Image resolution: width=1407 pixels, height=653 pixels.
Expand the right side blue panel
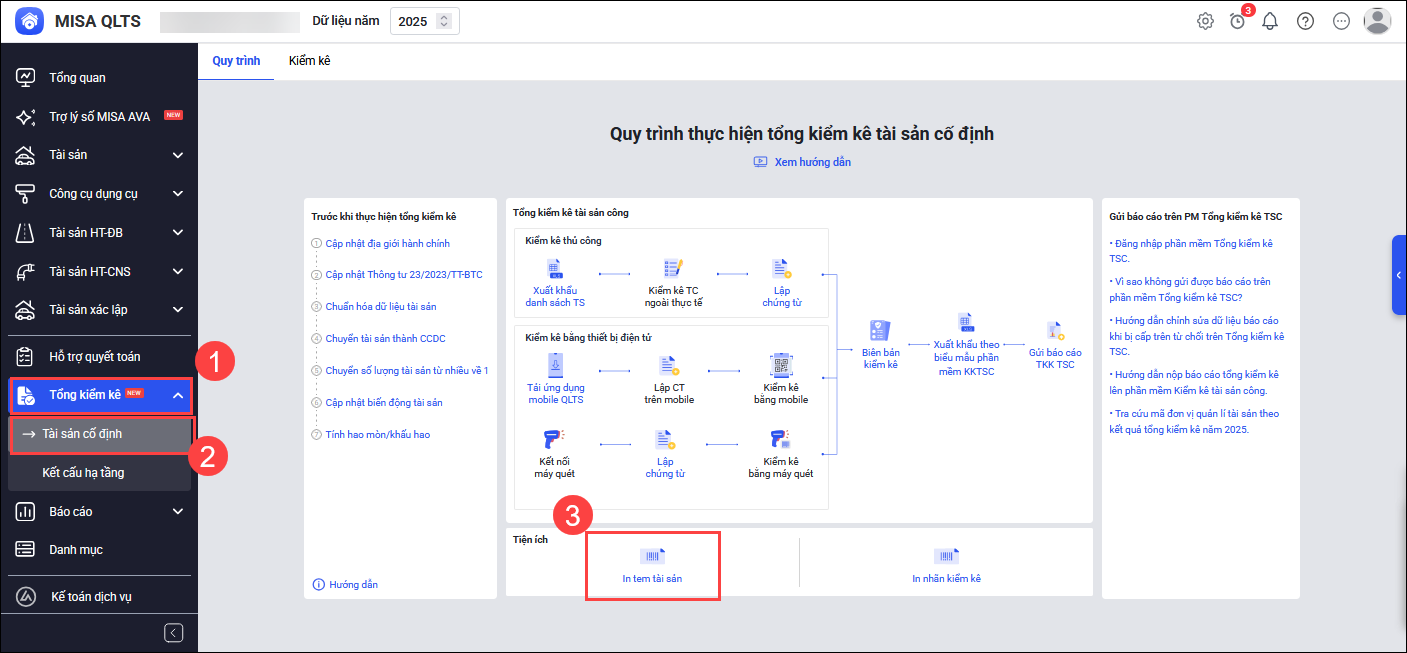pos(1398,276)
